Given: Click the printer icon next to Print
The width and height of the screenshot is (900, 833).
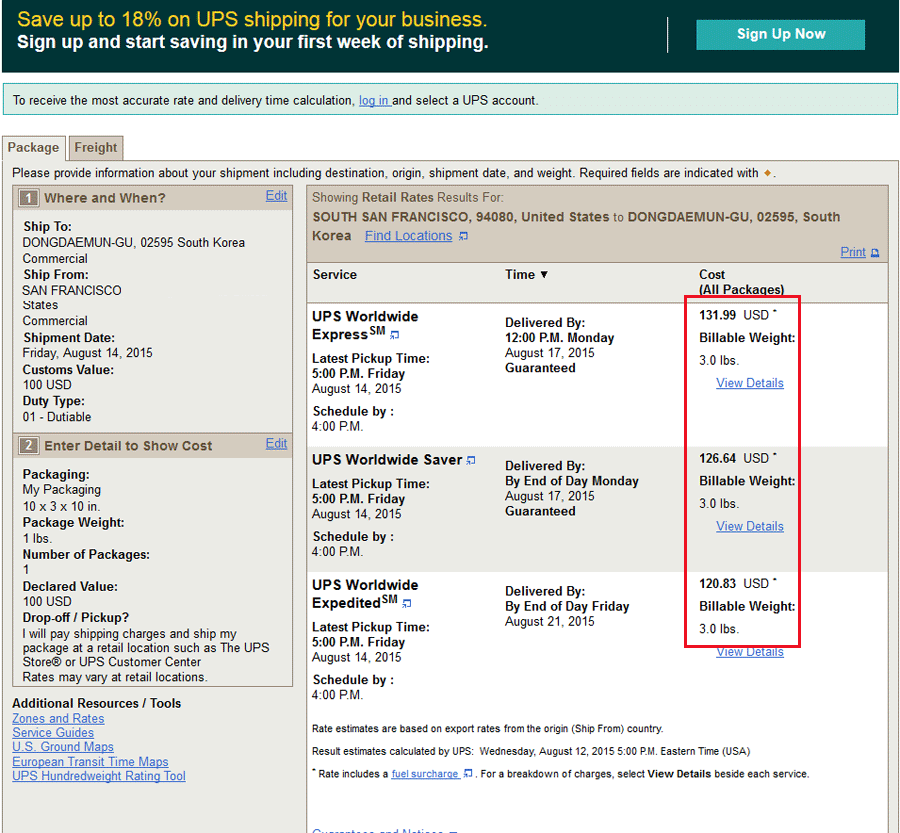Looking at the screenshot, I should coord(875,253).
